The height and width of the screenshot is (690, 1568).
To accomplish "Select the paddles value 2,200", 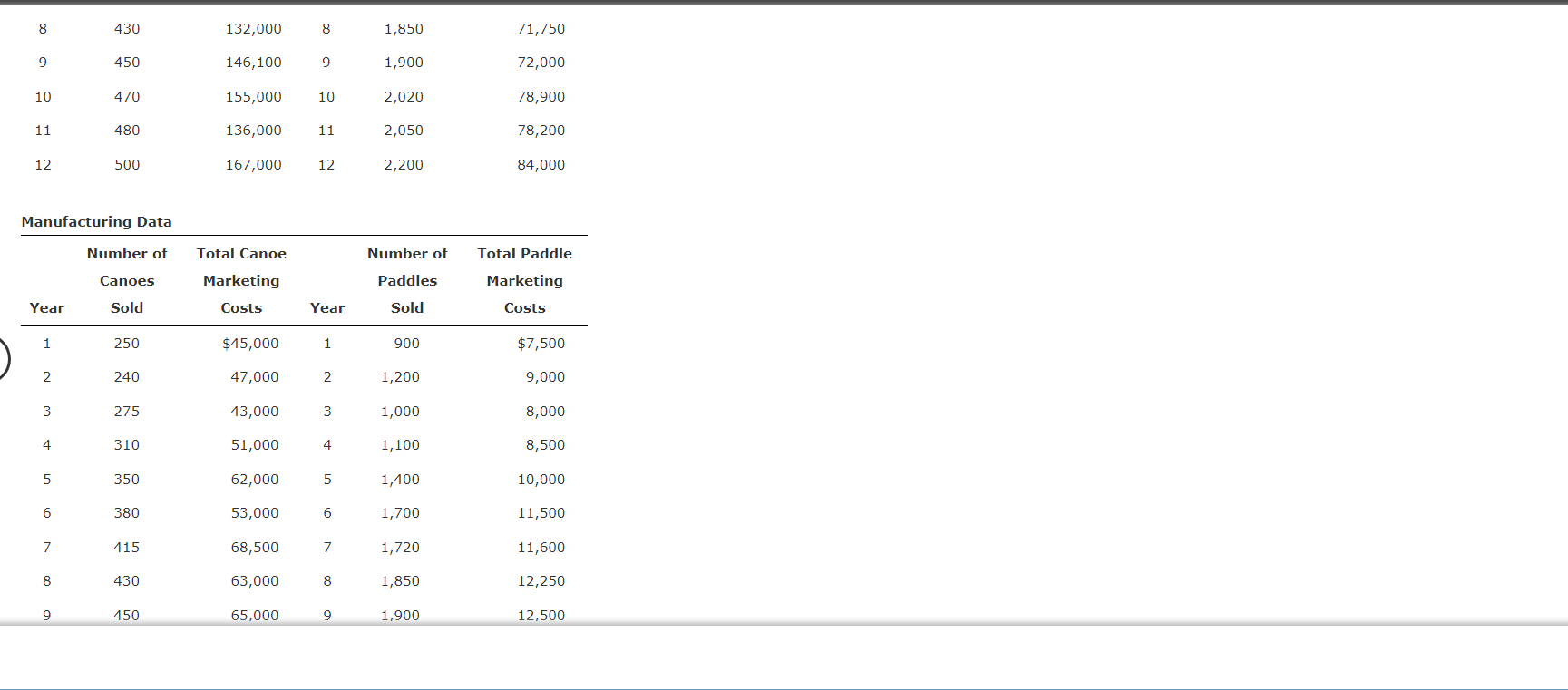I will coord(404,165).
